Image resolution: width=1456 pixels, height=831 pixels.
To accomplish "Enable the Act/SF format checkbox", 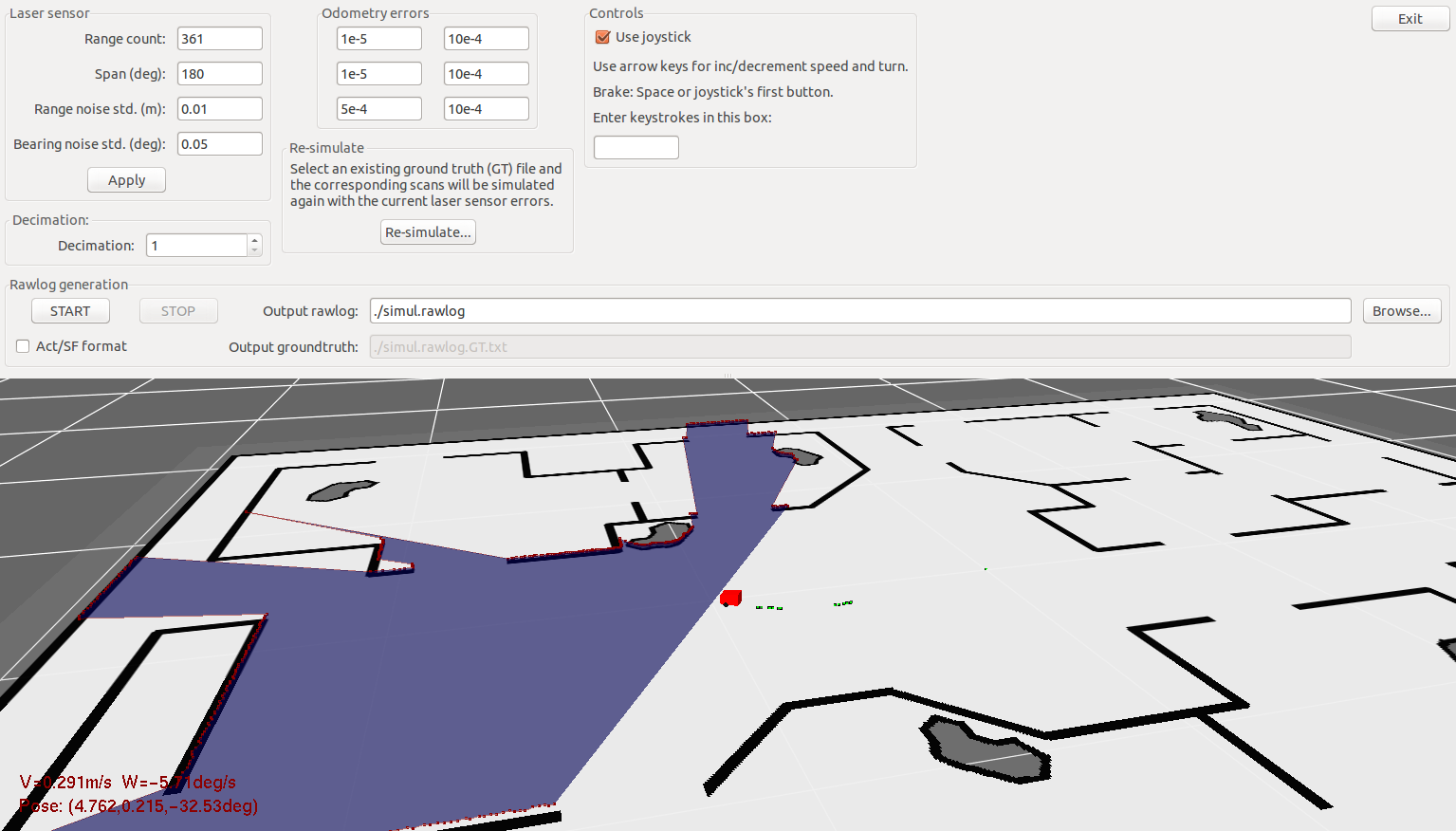I will point(23,346).
